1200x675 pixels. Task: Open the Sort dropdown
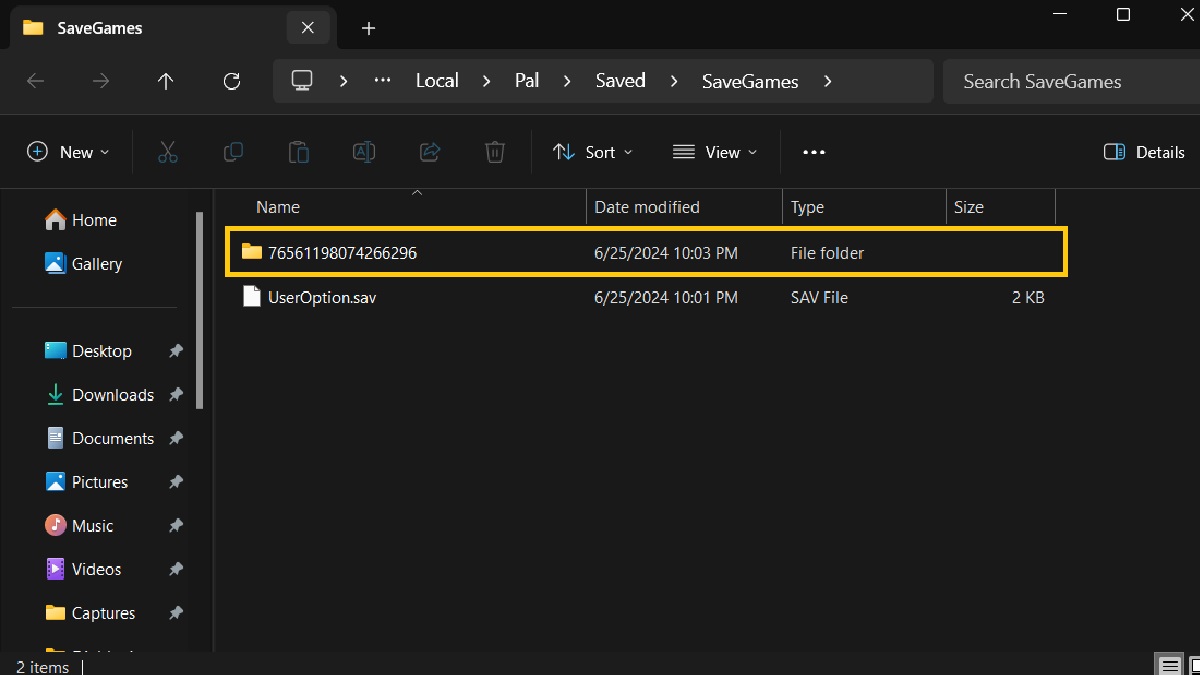(592, 152)
